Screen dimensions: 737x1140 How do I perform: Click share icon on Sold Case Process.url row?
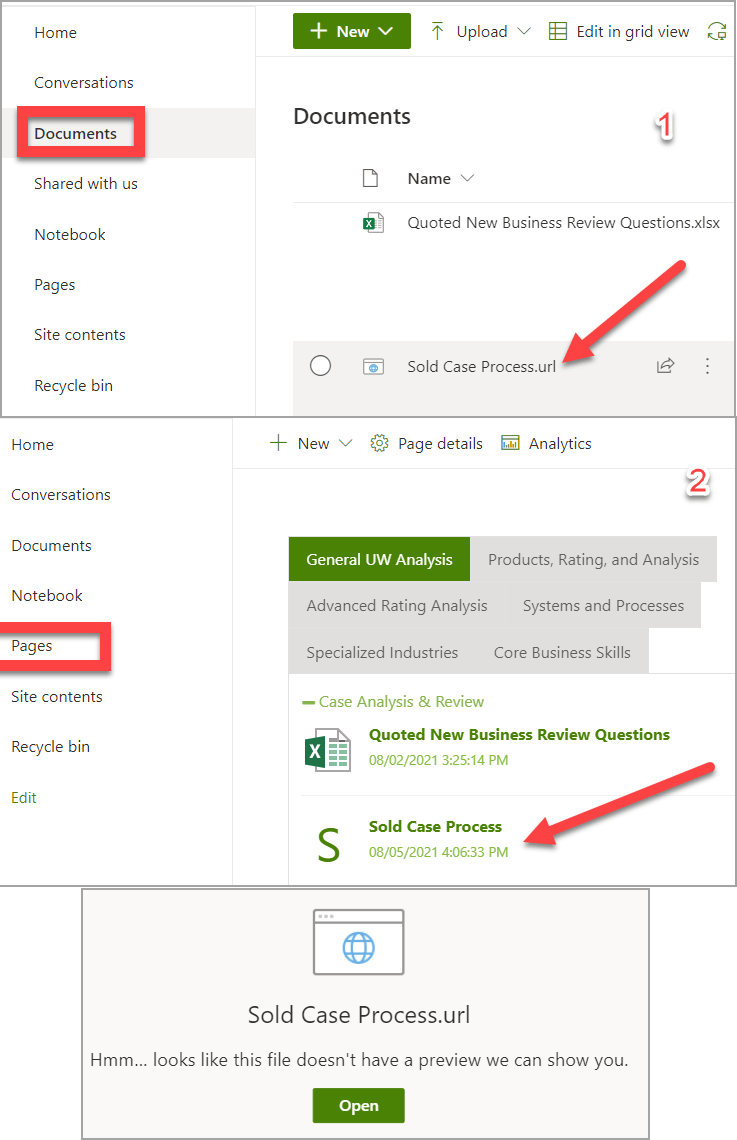[665, 366]
